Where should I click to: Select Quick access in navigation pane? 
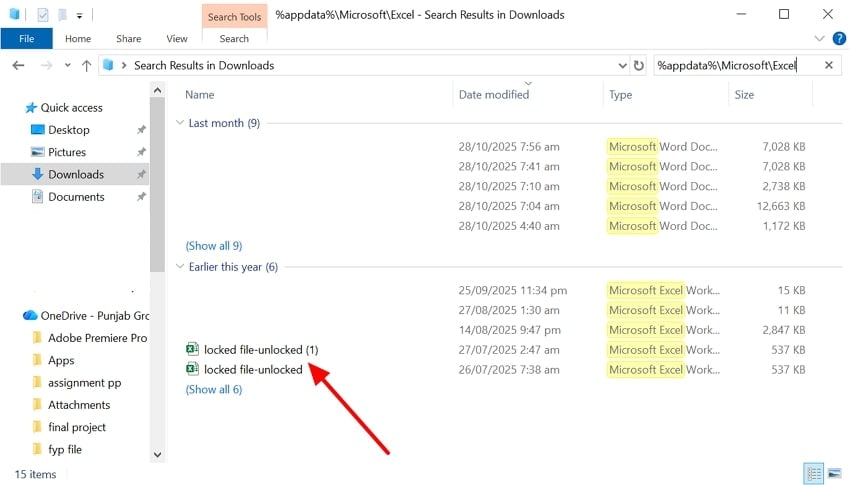click(71, 107)
